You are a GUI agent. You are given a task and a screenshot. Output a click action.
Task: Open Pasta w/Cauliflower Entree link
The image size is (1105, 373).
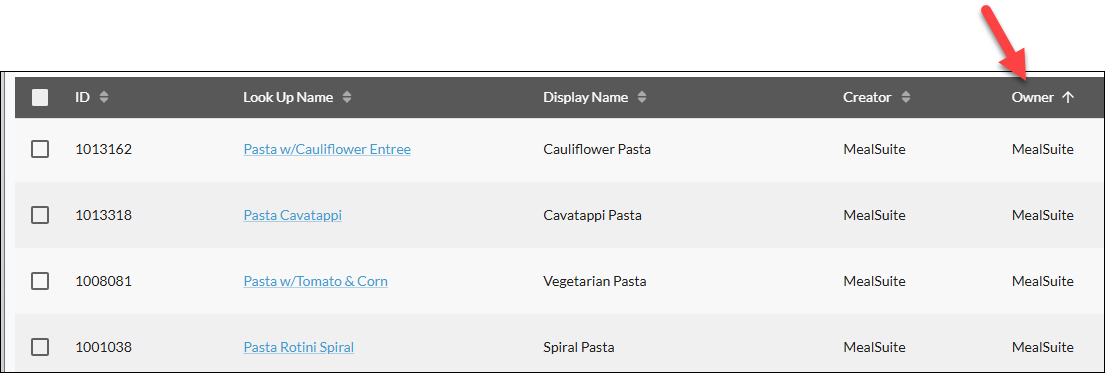pyautogui.click(x=327, y=149)
